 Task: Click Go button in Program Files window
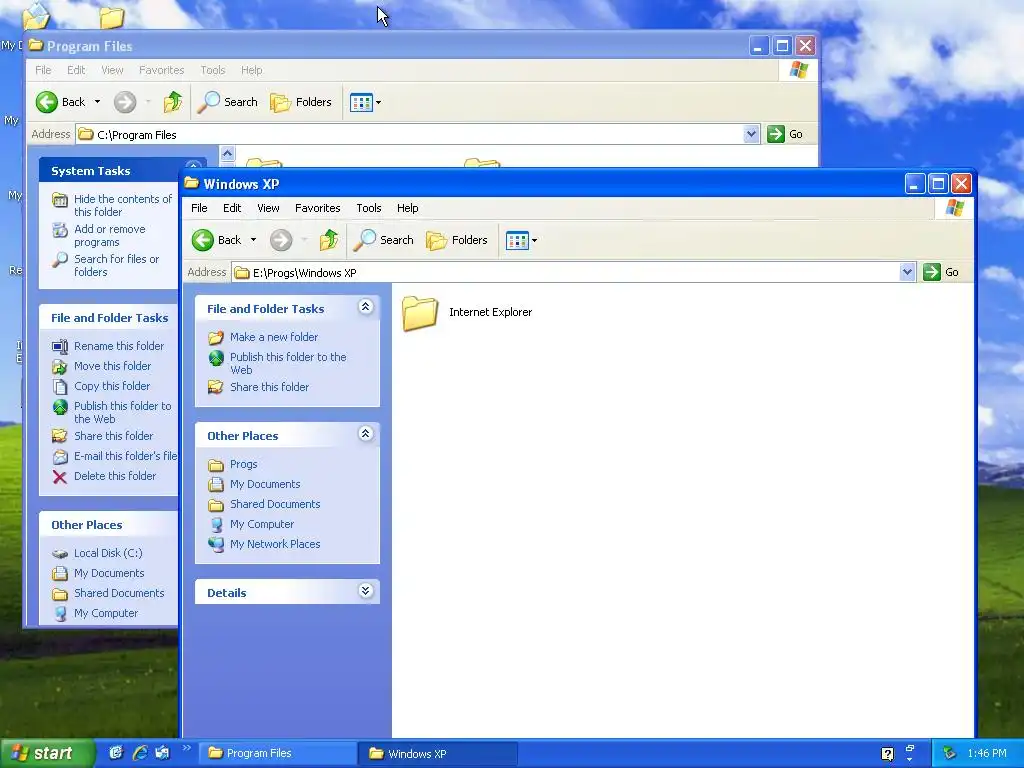coord(785,134)
